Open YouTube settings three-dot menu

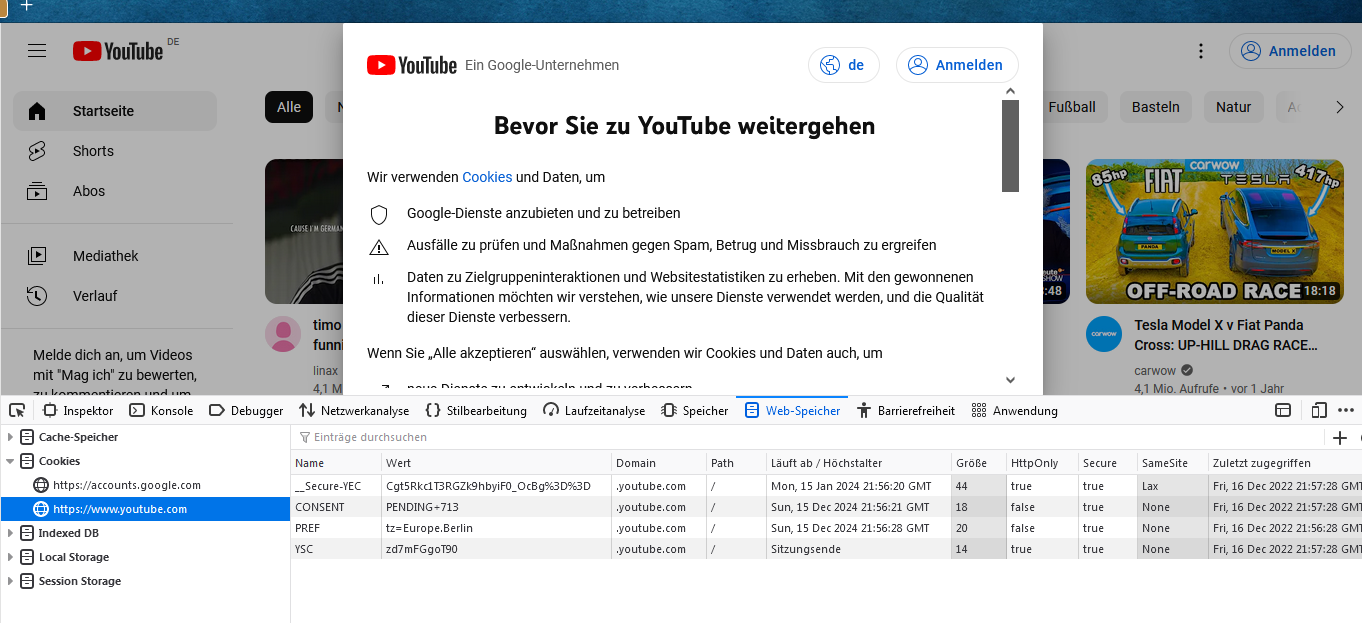tap(1201, 51)
